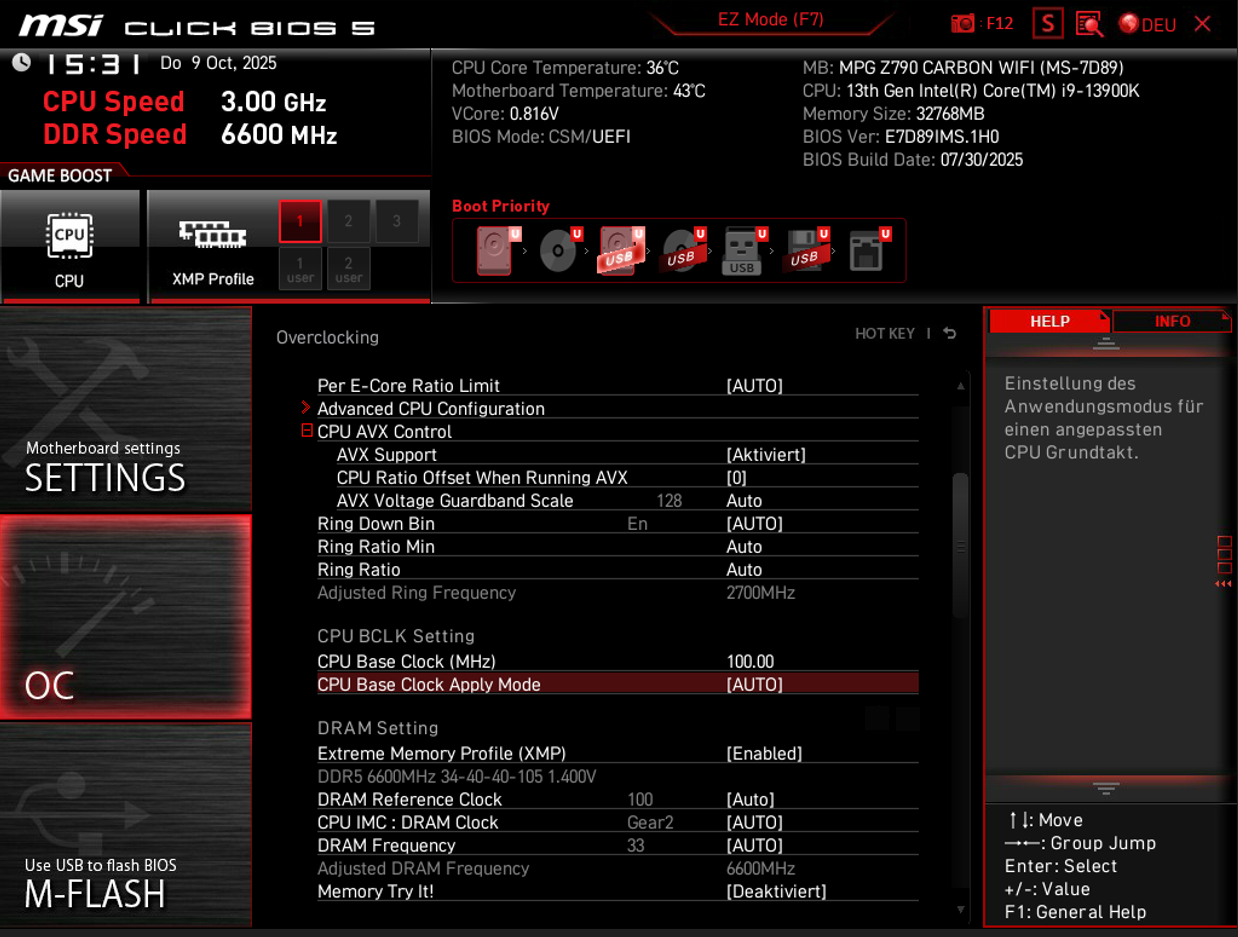Edit Ring Ratio Min Auto value
The width and height of the screenshot is (1238, 937).
[744, 547]
